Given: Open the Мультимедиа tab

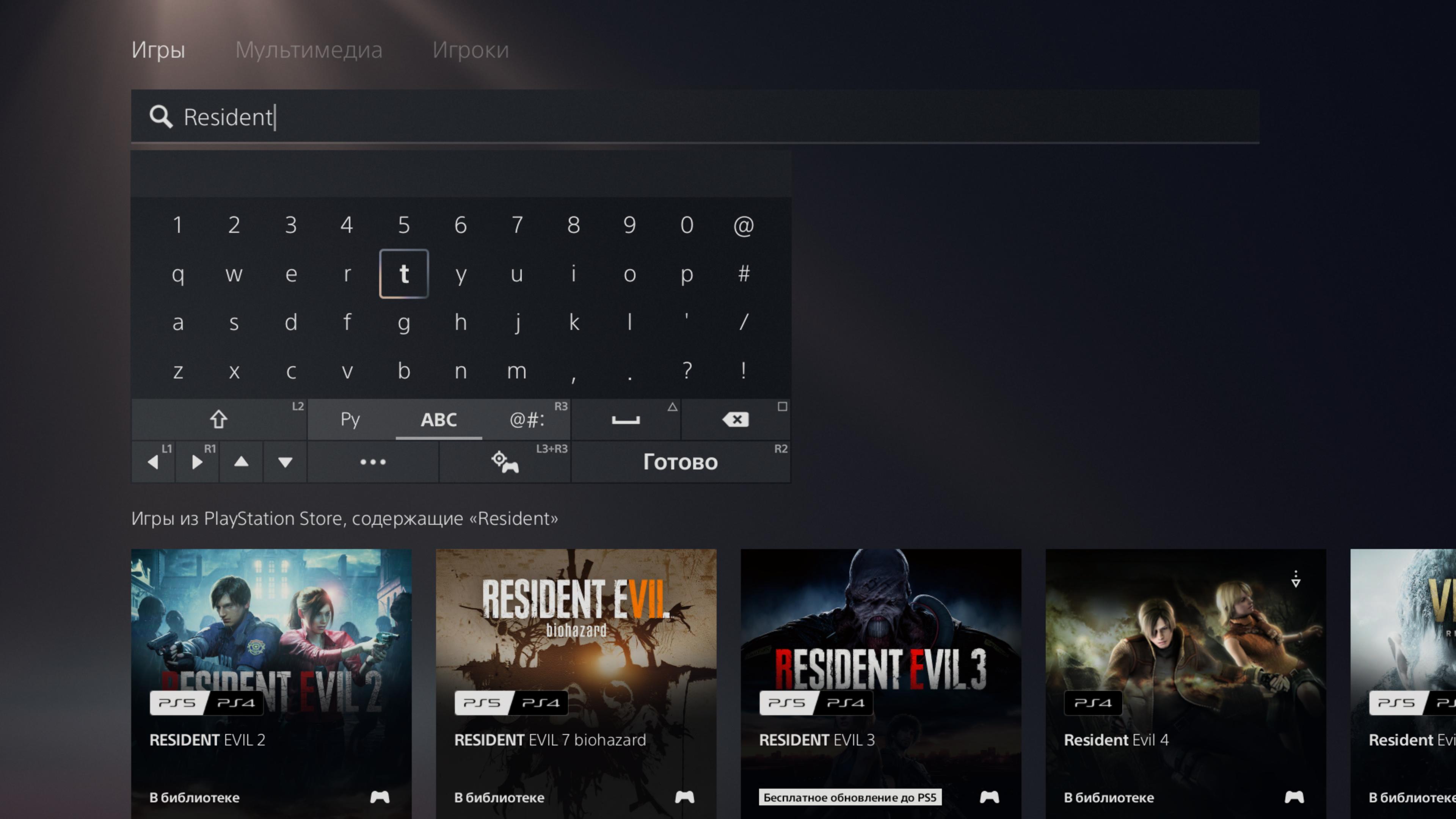Looking at the screenshot, I should click(309, 50).
